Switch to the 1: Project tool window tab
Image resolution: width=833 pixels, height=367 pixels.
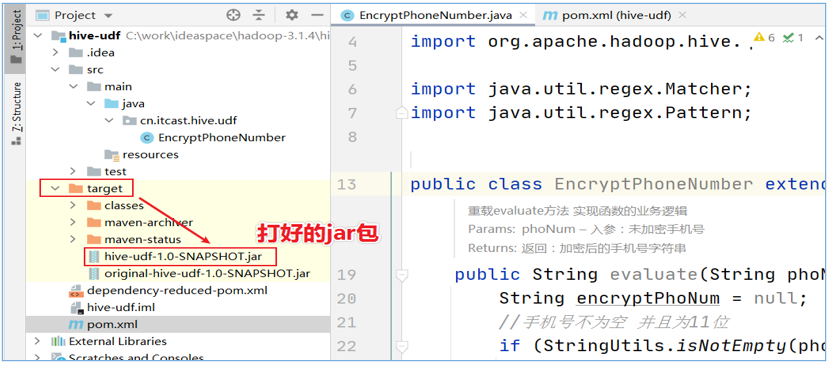tap(16, 38)
